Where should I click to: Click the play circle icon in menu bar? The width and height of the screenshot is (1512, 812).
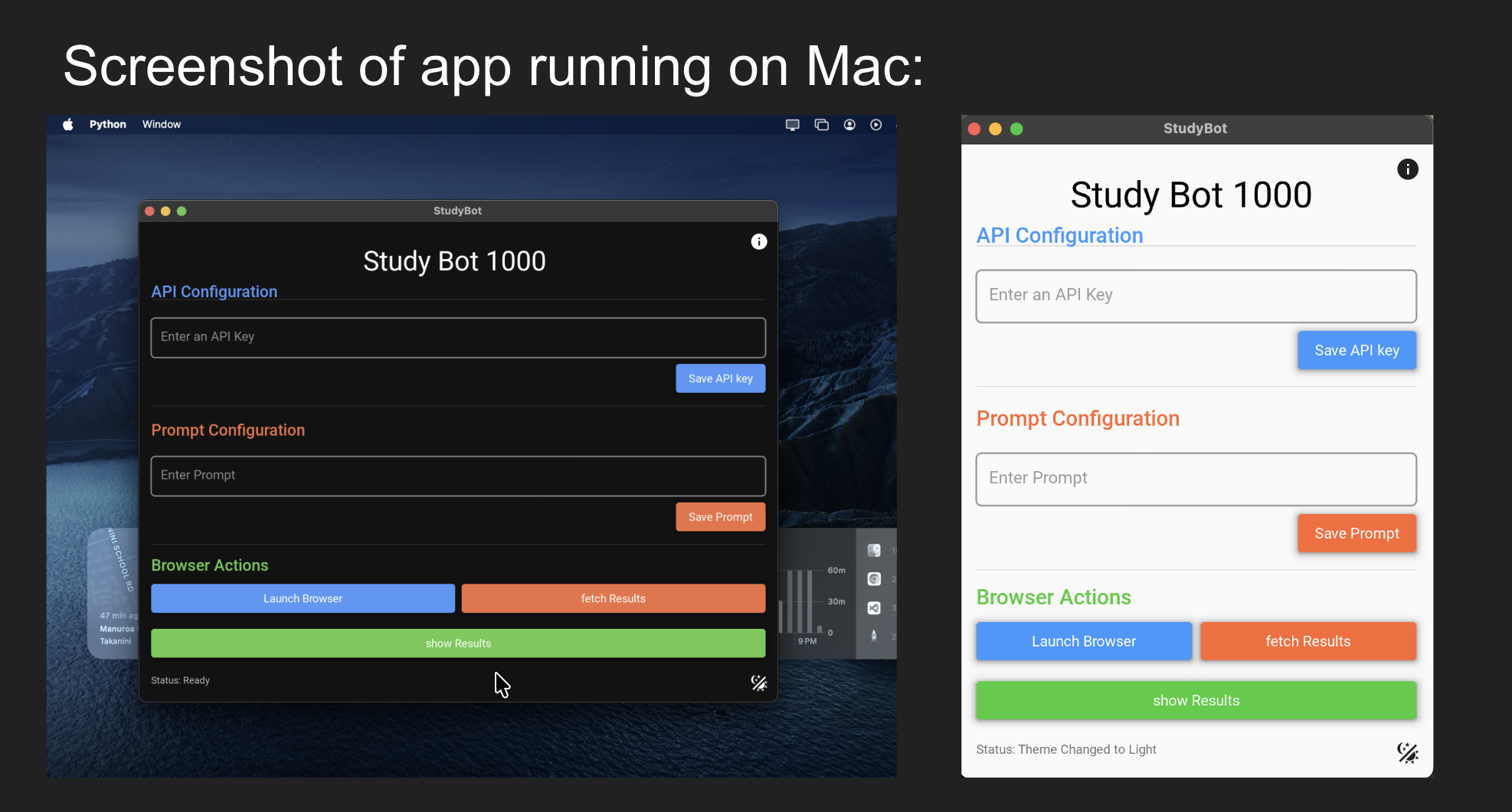(x=876, y=125)
